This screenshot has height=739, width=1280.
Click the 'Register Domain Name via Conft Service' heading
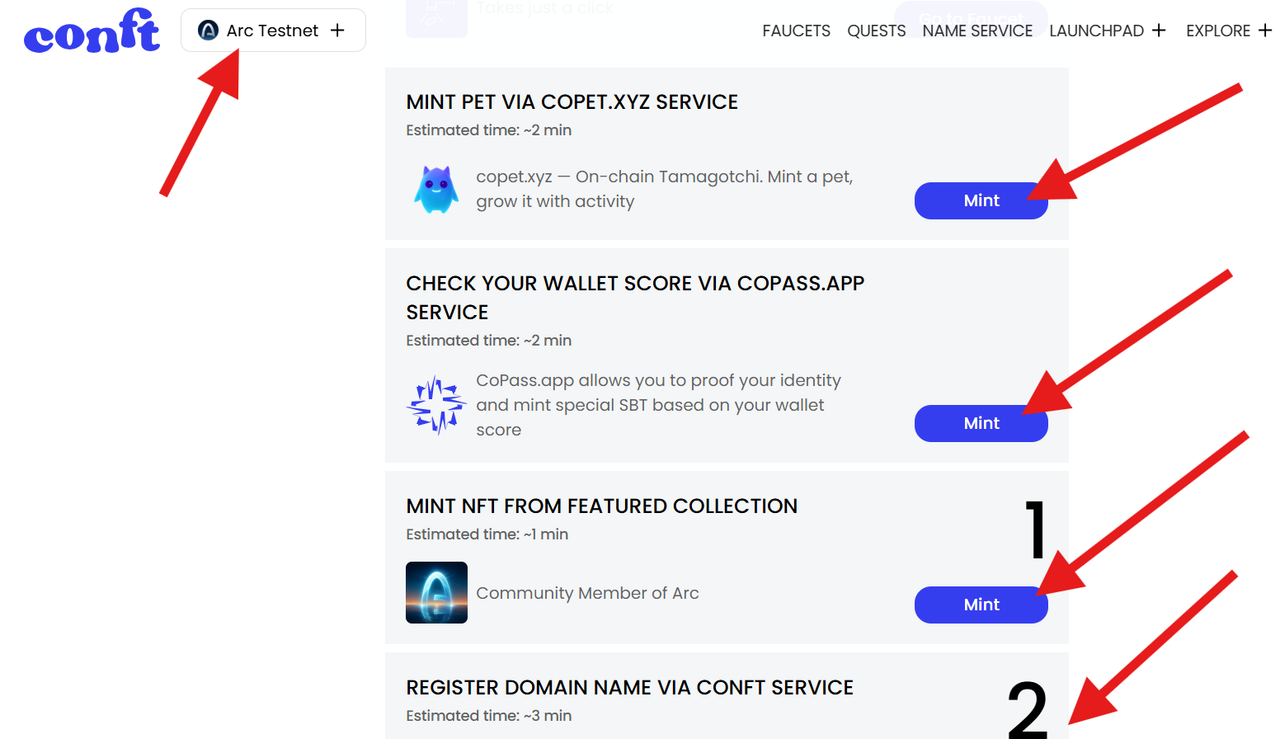point(630,688)
